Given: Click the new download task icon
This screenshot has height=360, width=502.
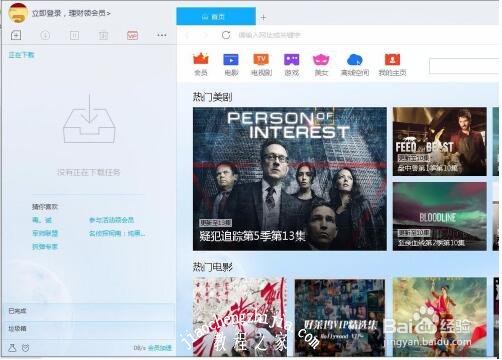Looking at the screenshot, I should [x=16, y=35].
